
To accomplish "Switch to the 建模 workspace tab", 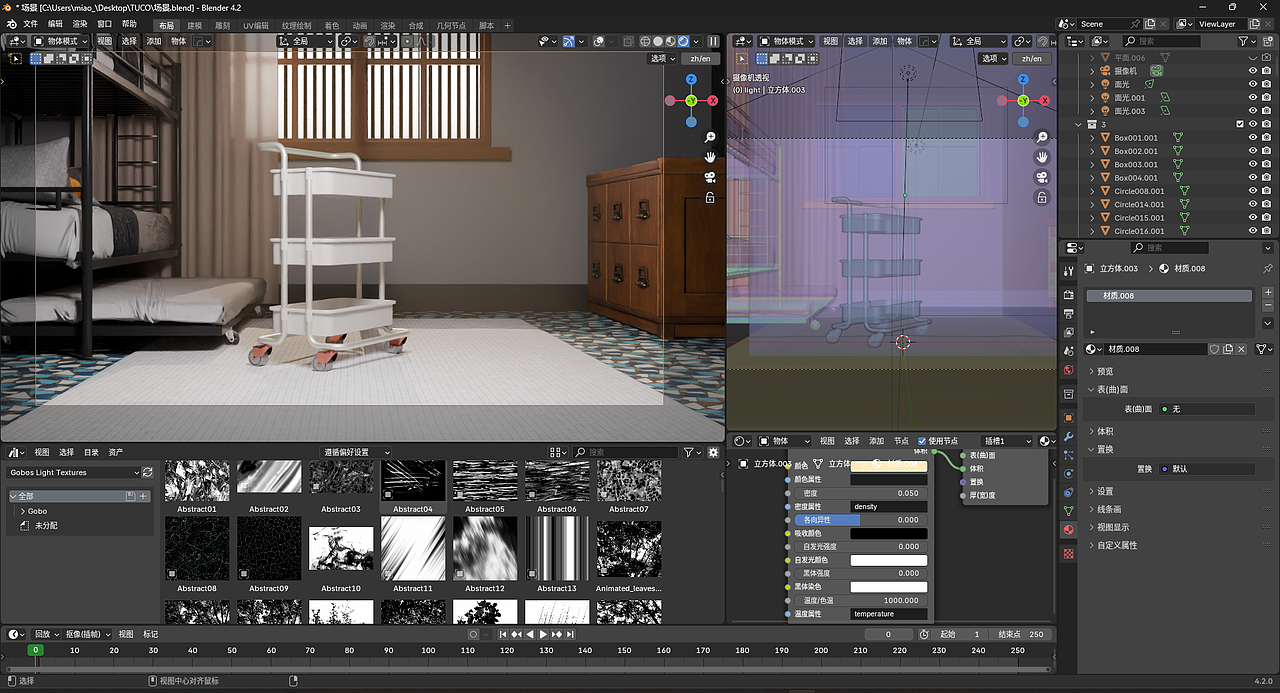I will 194,25.
